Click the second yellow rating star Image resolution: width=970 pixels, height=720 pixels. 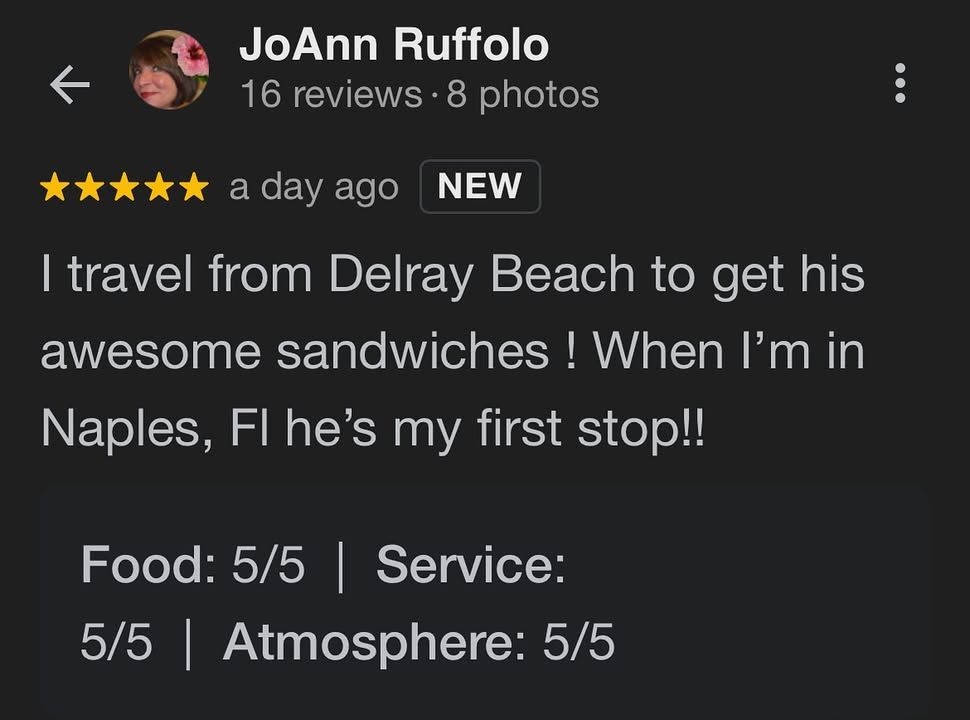90,187
